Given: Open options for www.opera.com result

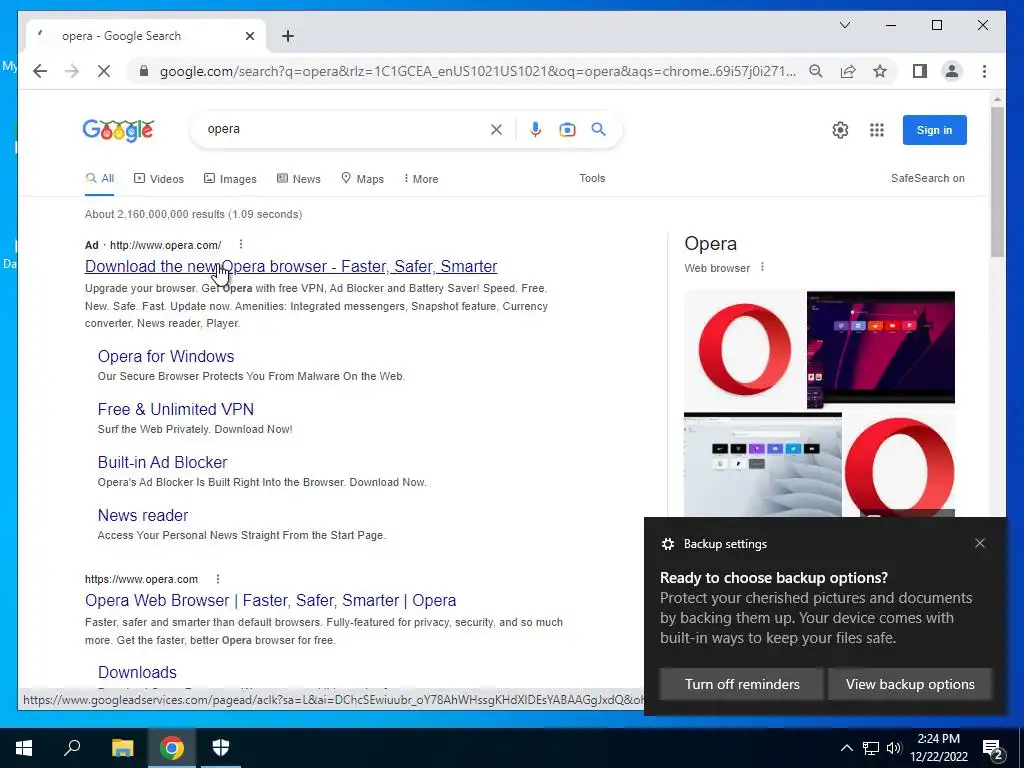Looking at the screenshot, I should (218, 579).
